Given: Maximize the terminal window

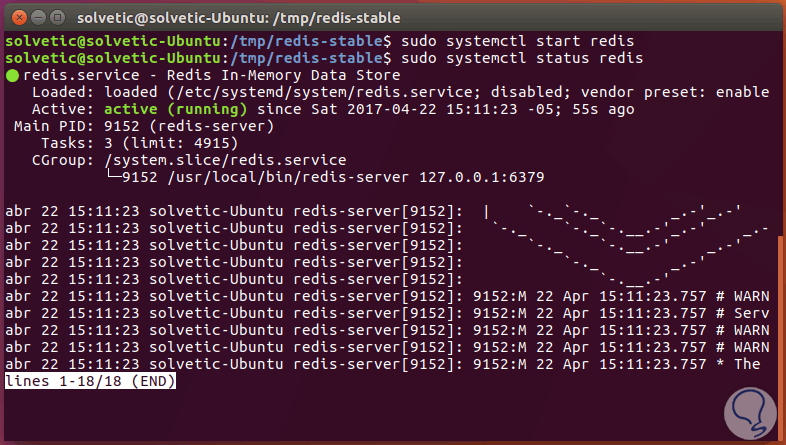Looking at the screenshot, I should 57,15.
